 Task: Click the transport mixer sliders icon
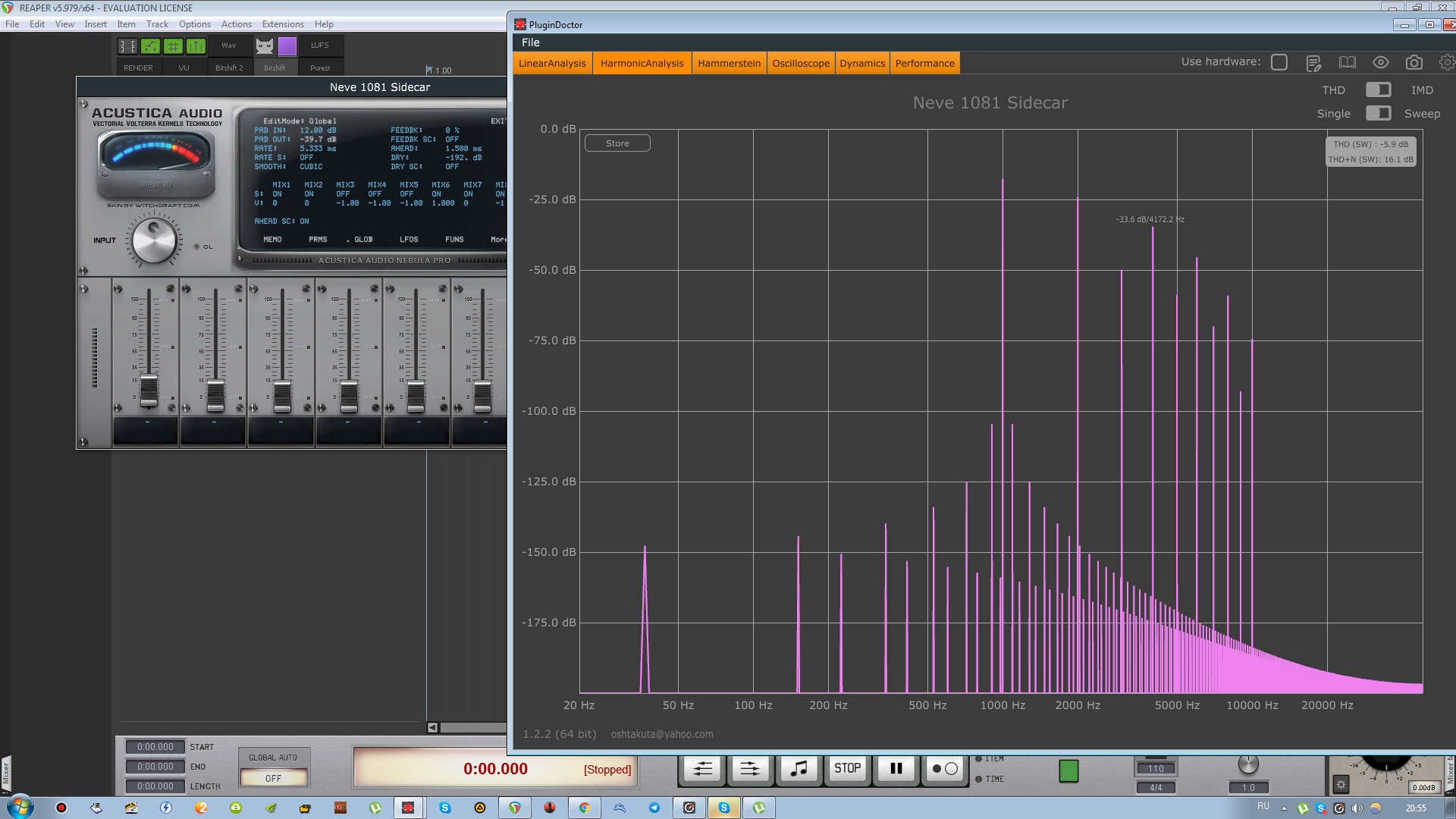[x=702, y=769]
